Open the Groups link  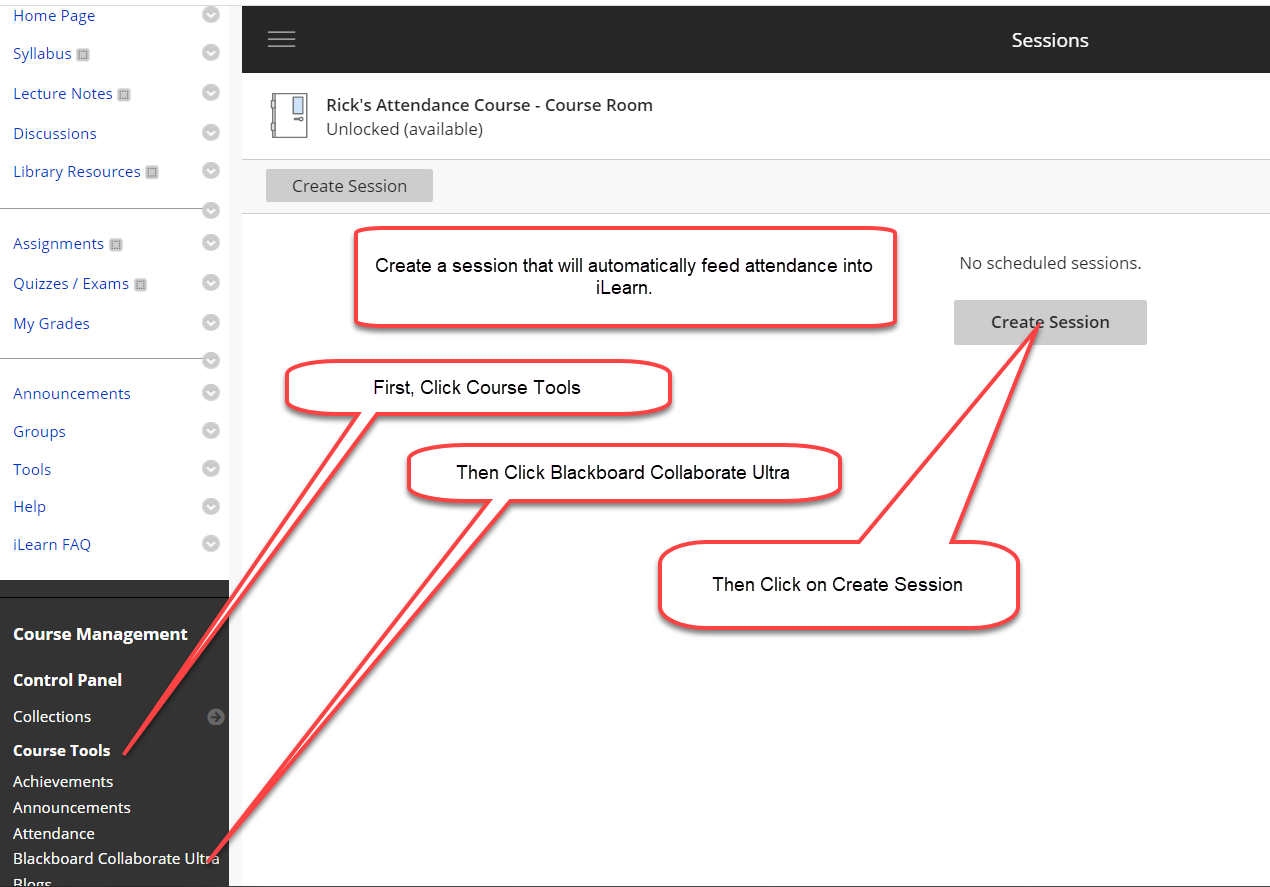(39, 432)
